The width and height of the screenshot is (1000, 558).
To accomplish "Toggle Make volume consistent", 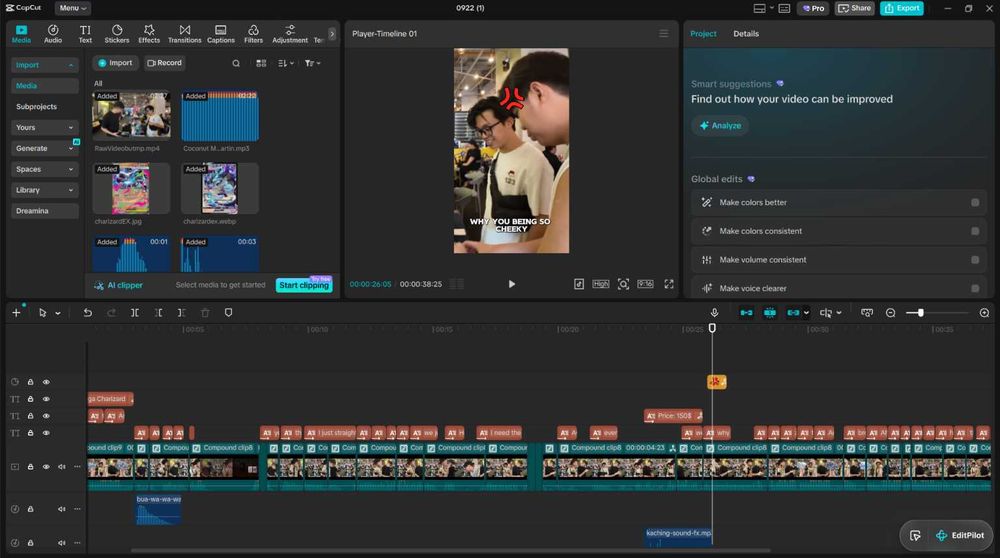I will 975,260.
